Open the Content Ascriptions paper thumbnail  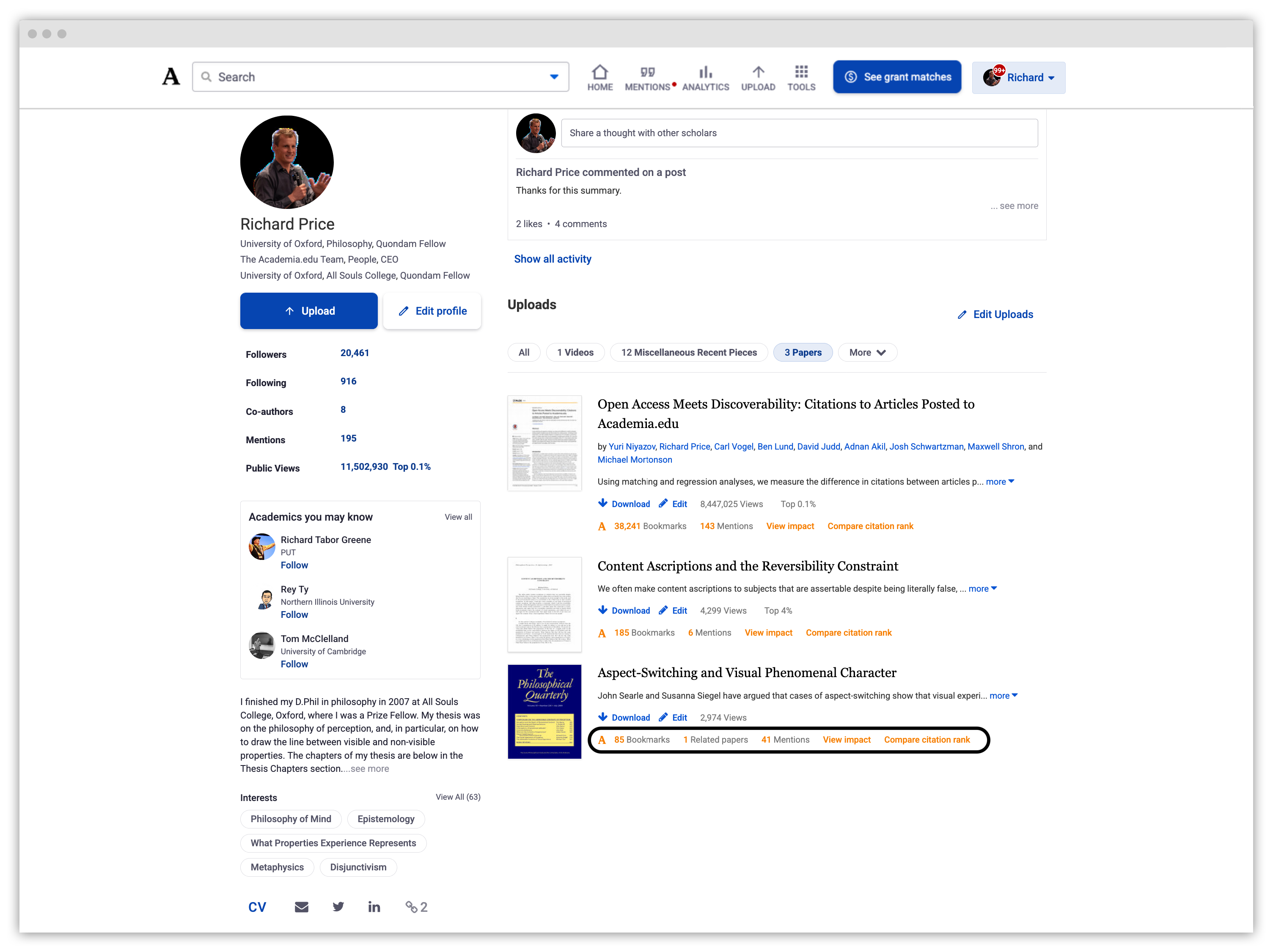tap(544, 604)
